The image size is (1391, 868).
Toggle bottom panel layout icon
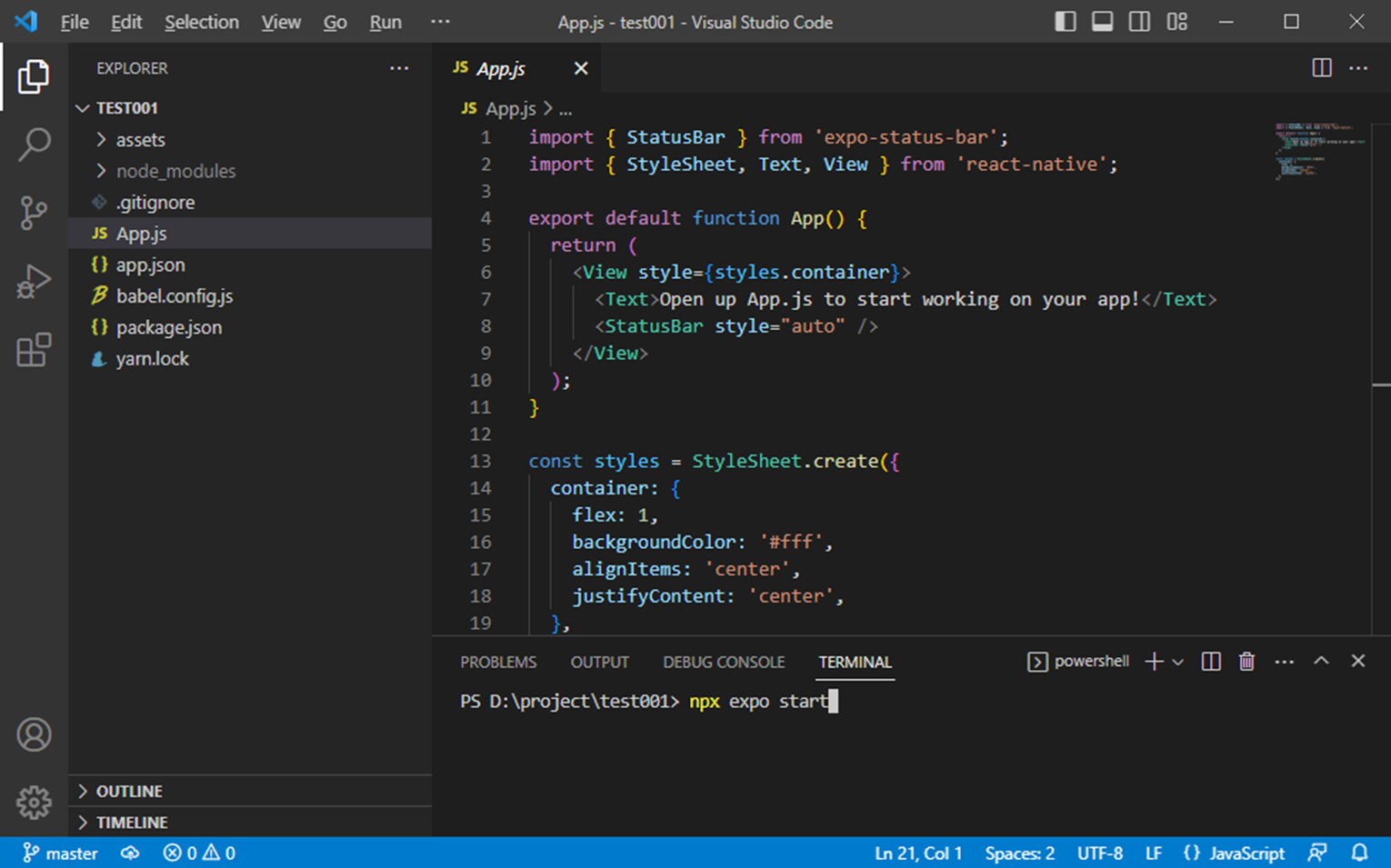pos(1103,22)
